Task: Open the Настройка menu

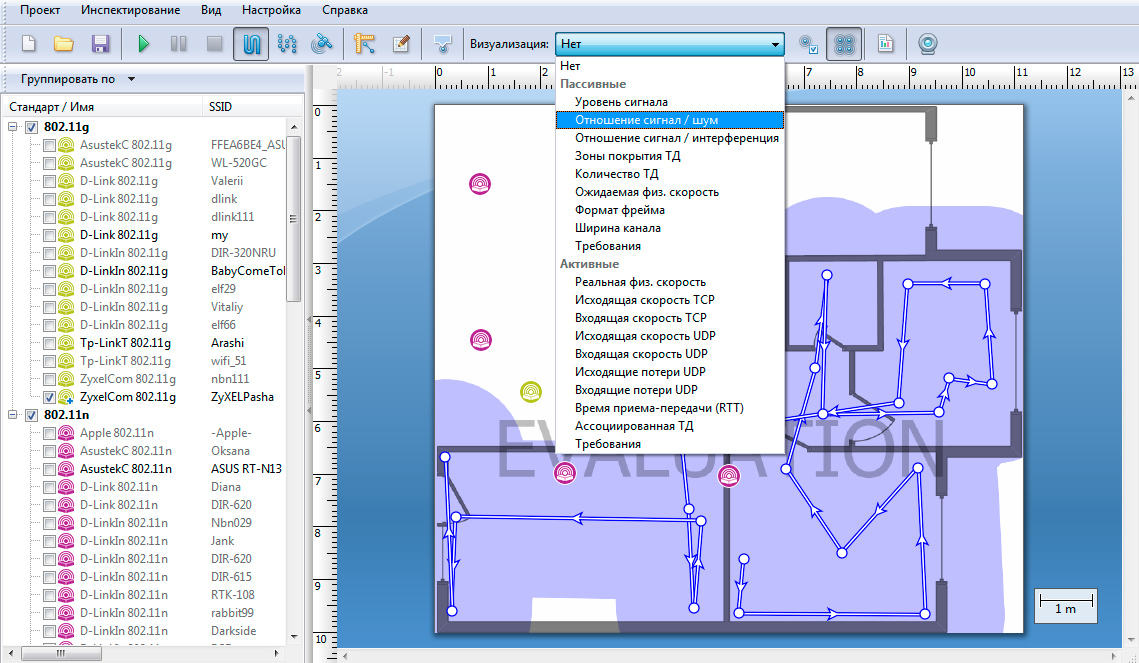Action: point(271,10)
